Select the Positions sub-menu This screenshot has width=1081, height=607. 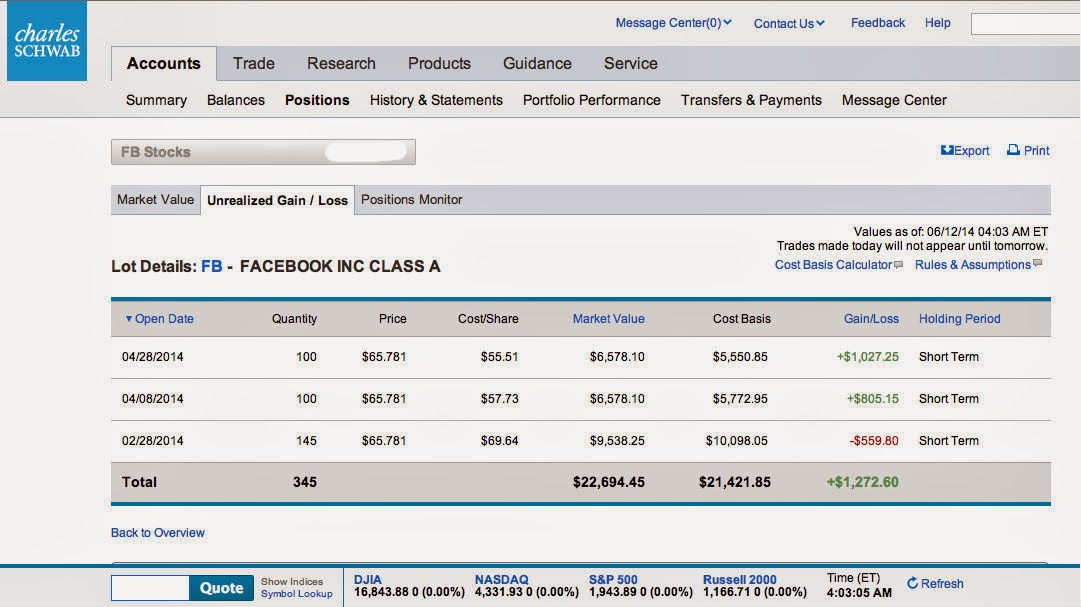click(317, 100)
